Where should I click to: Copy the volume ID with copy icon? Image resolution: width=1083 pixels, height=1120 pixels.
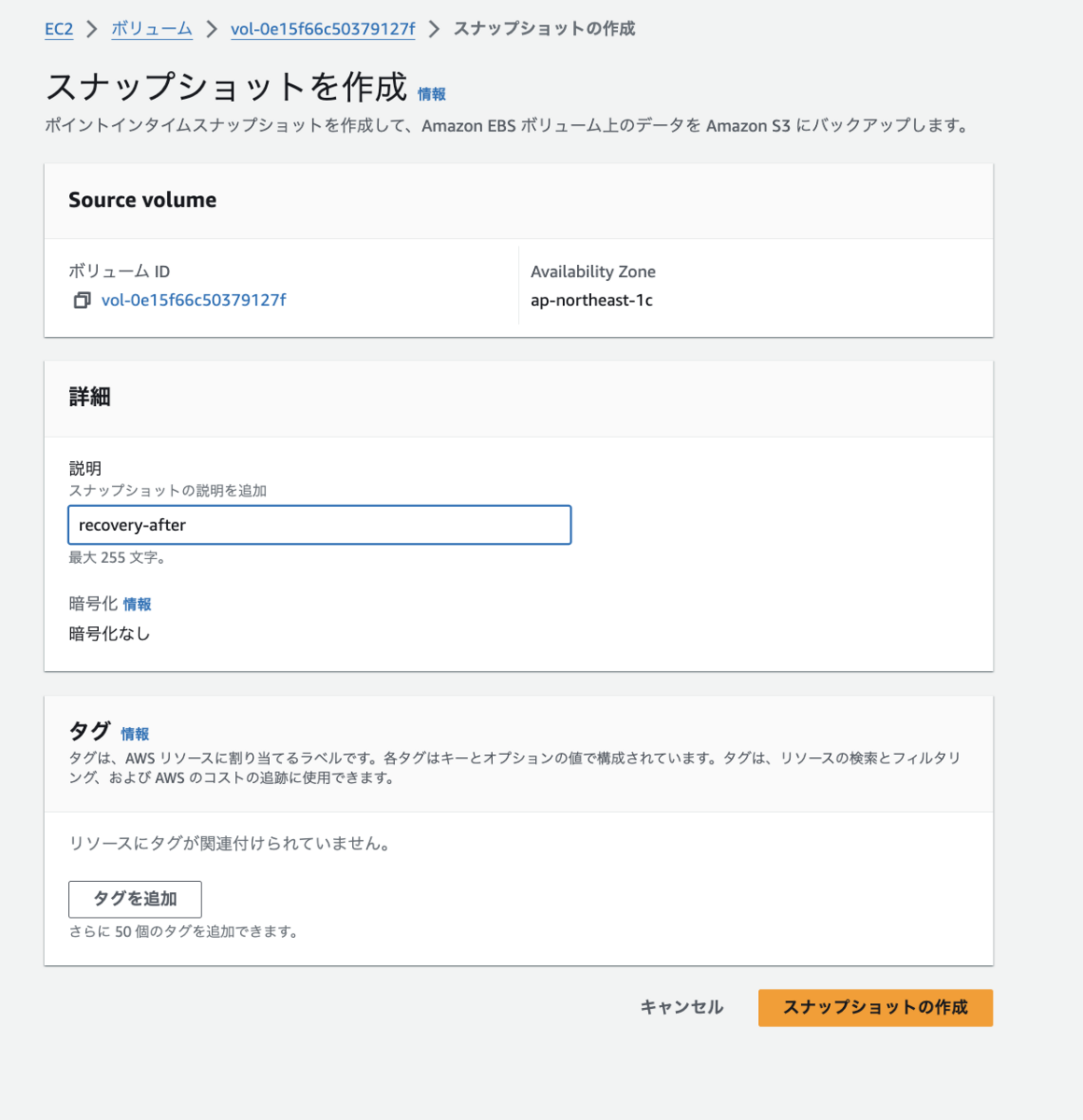(x=82, y=301)
